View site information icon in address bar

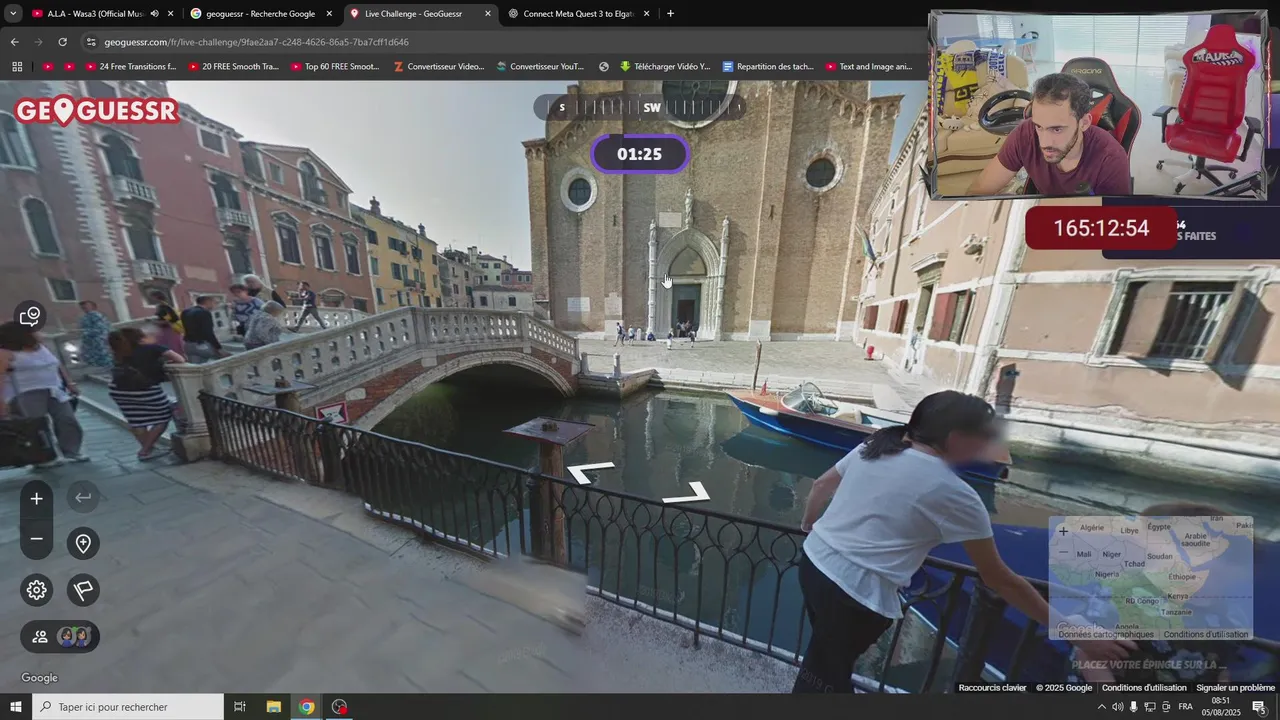pos(91,42)
